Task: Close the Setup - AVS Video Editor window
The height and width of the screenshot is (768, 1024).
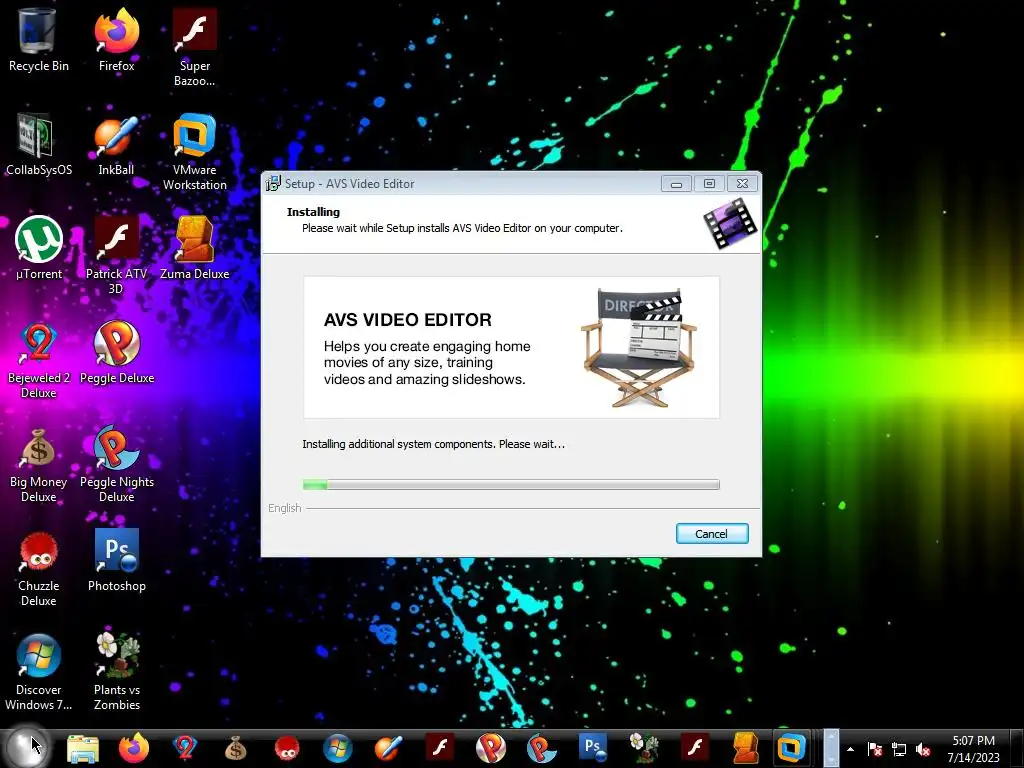Action: (x=743, y=184)
